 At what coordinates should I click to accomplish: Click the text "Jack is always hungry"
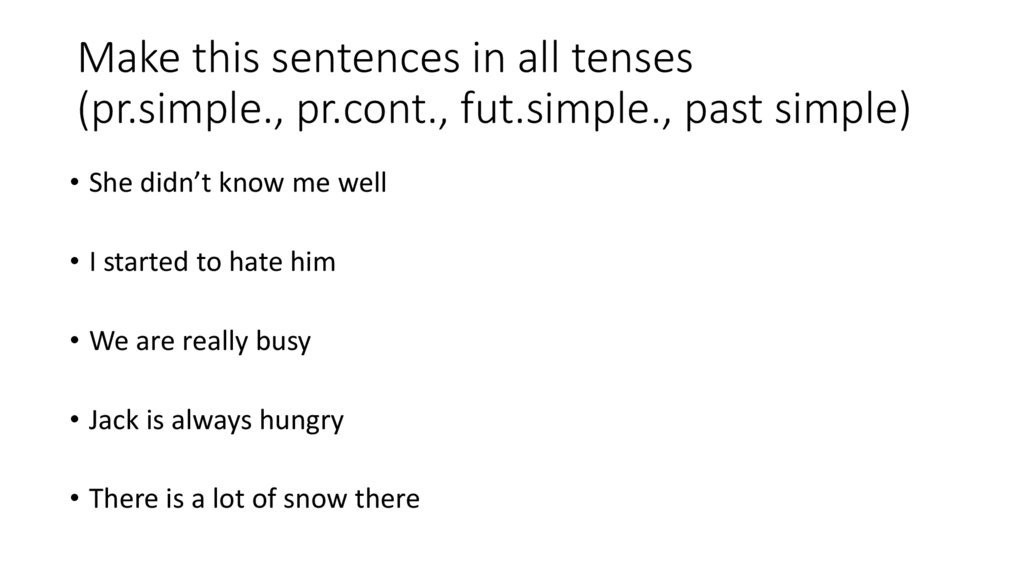pyautogui.click(x=216, y=419)
